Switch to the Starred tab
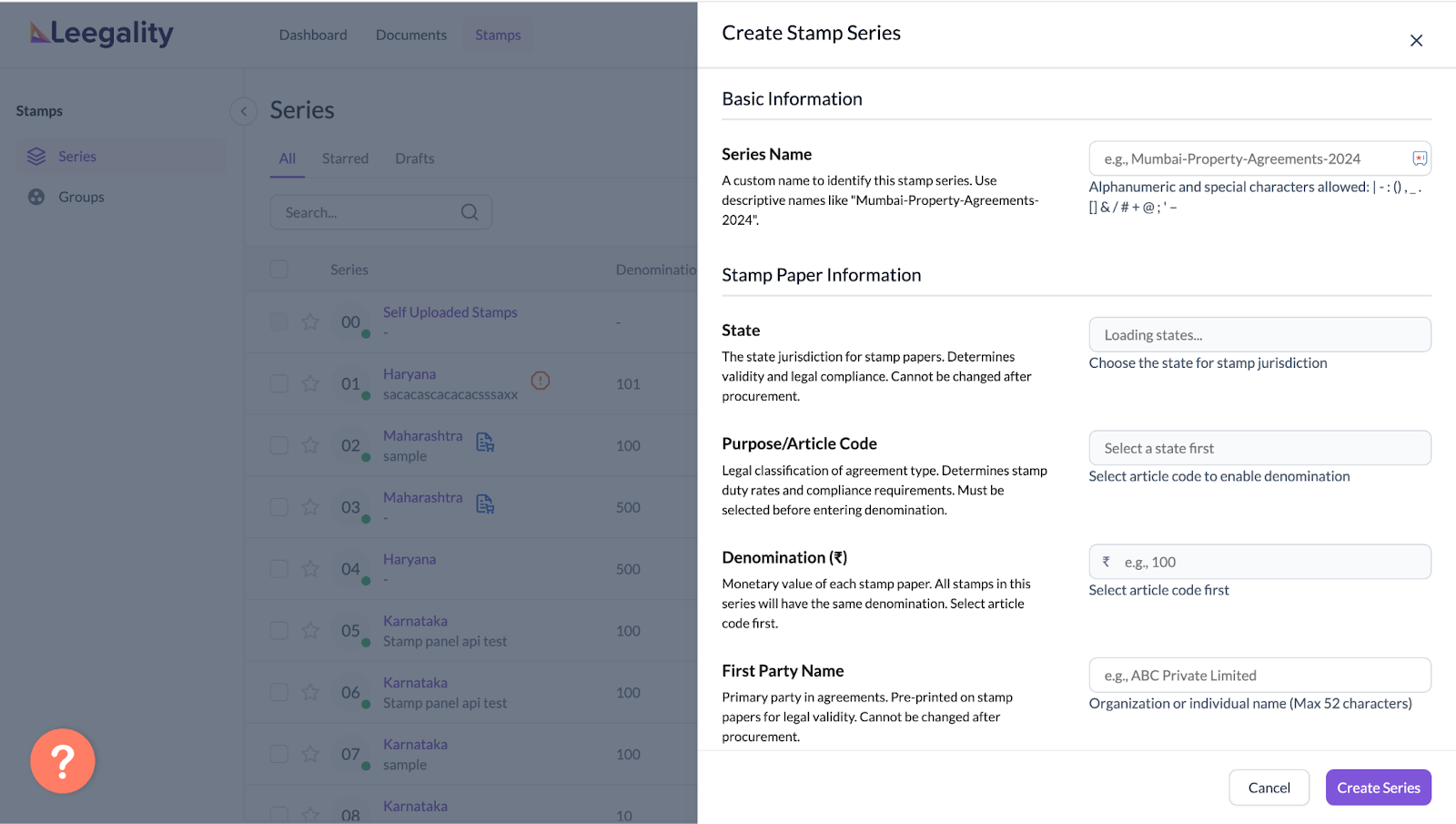 tap(345, 158)
